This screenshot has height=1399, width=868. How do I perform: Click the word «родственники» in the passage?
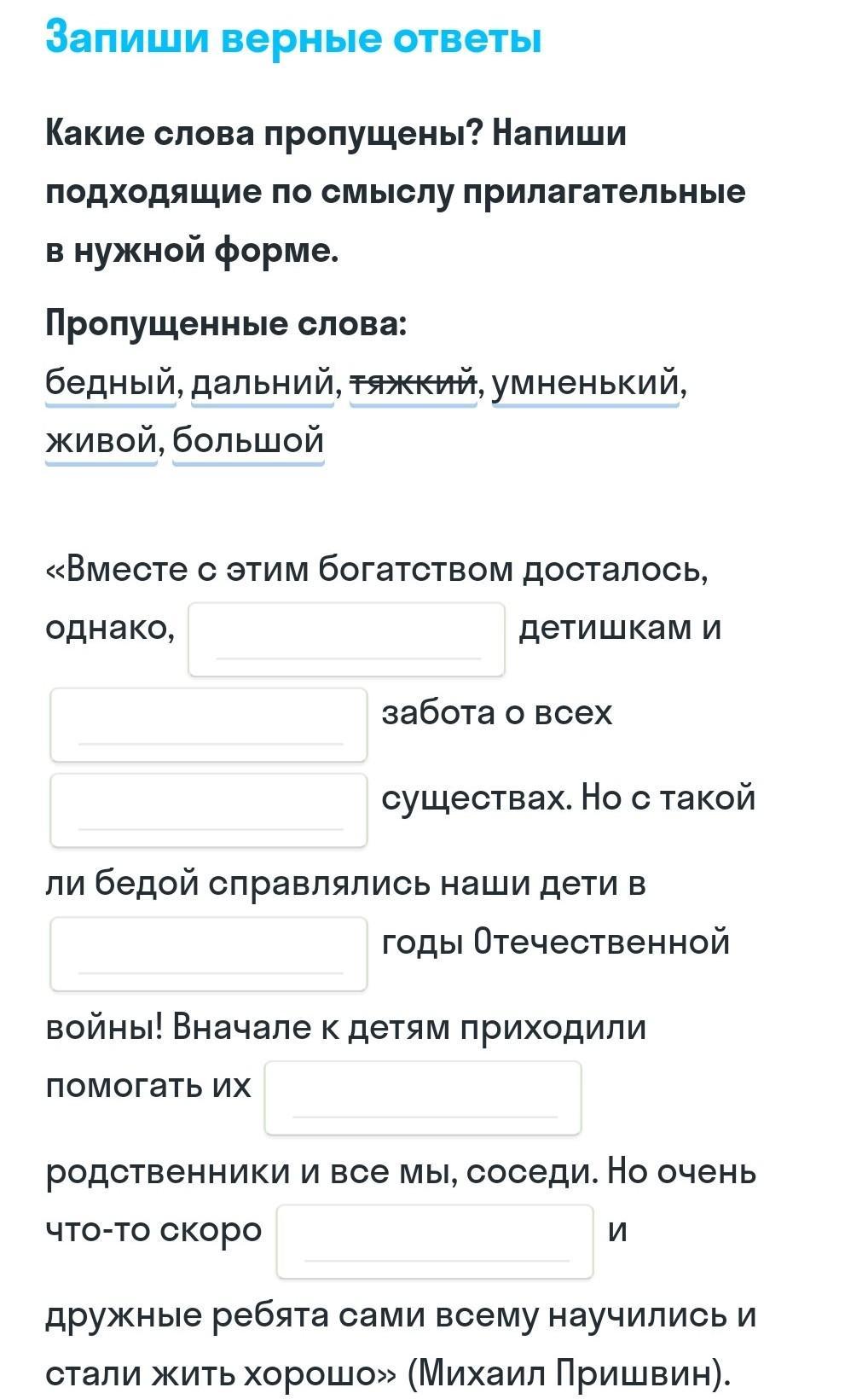click(x=167, y=1171)
